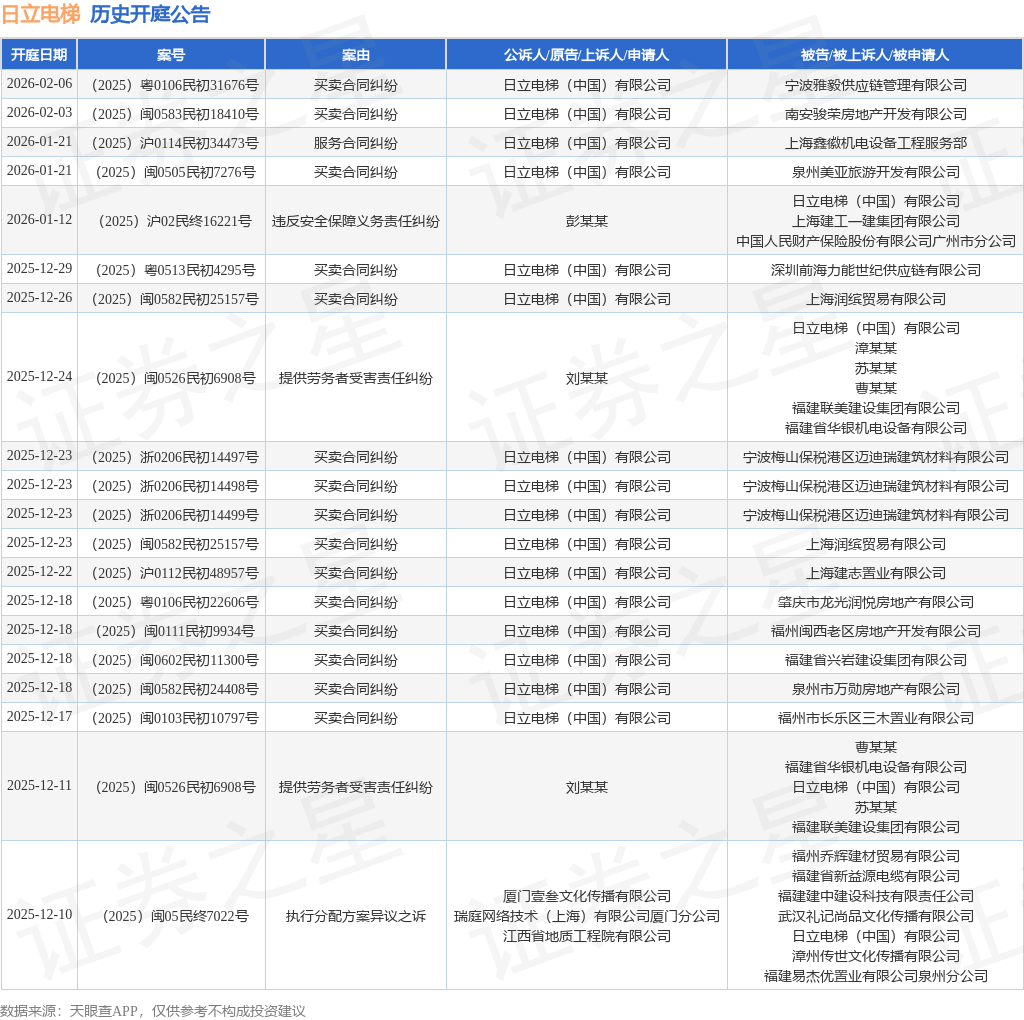Click case number 闽0111民初9934号

[199, 631]
